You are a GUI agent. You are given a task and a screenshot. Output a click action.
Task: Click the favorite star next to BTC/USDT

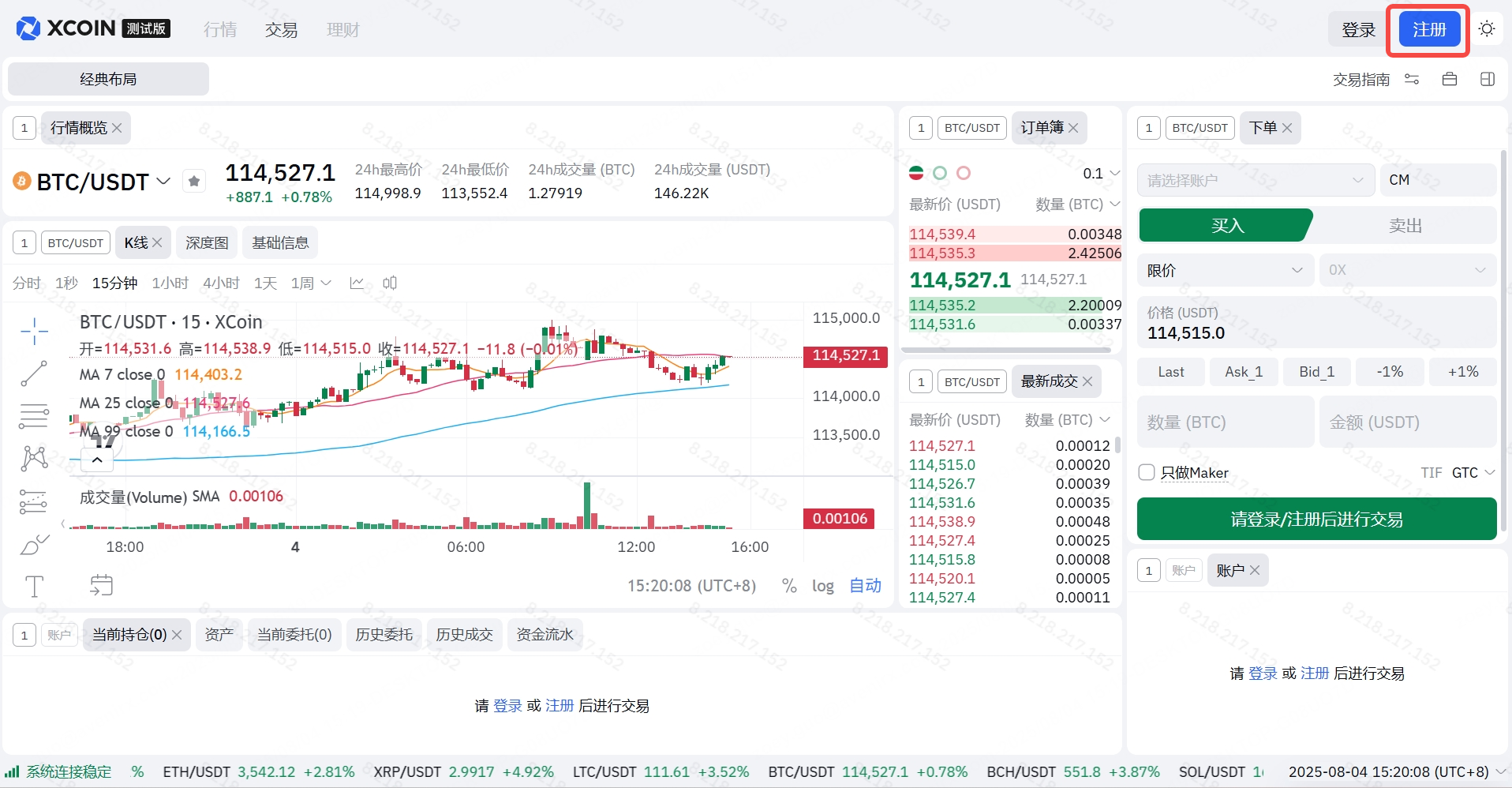[194, 182]
